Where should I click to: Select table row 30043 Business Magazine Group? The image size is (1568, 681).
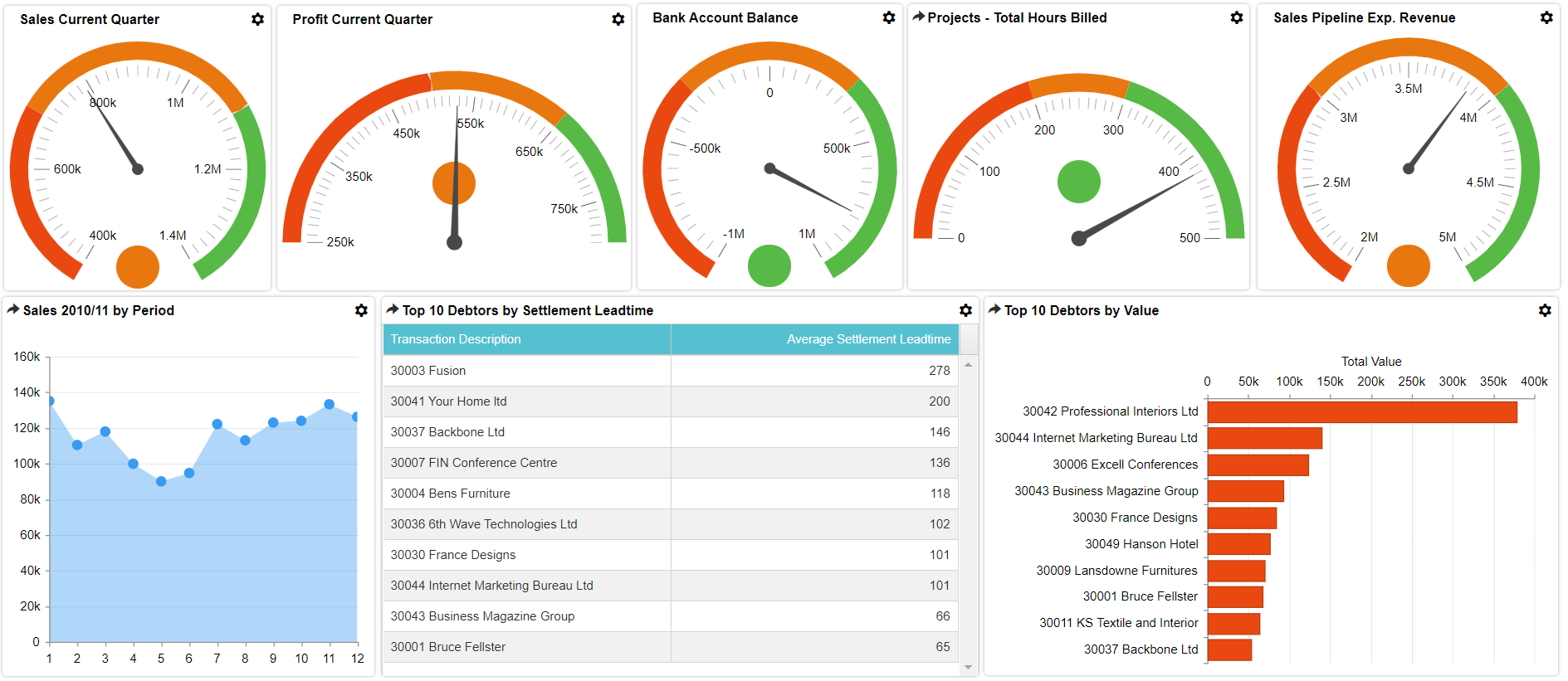[671, 616]
